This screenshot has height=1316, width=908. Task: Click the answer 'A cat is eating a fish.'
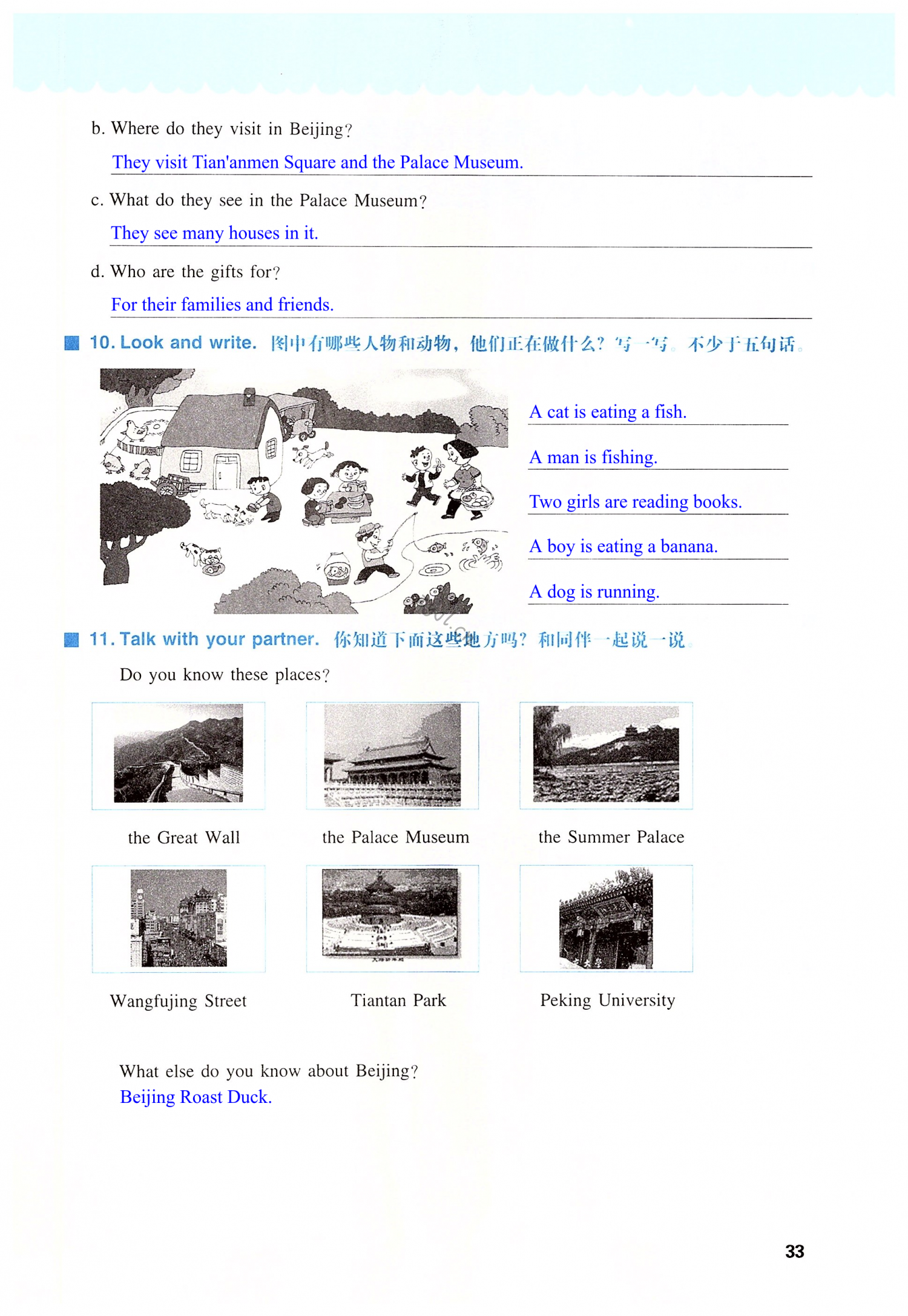608,412
